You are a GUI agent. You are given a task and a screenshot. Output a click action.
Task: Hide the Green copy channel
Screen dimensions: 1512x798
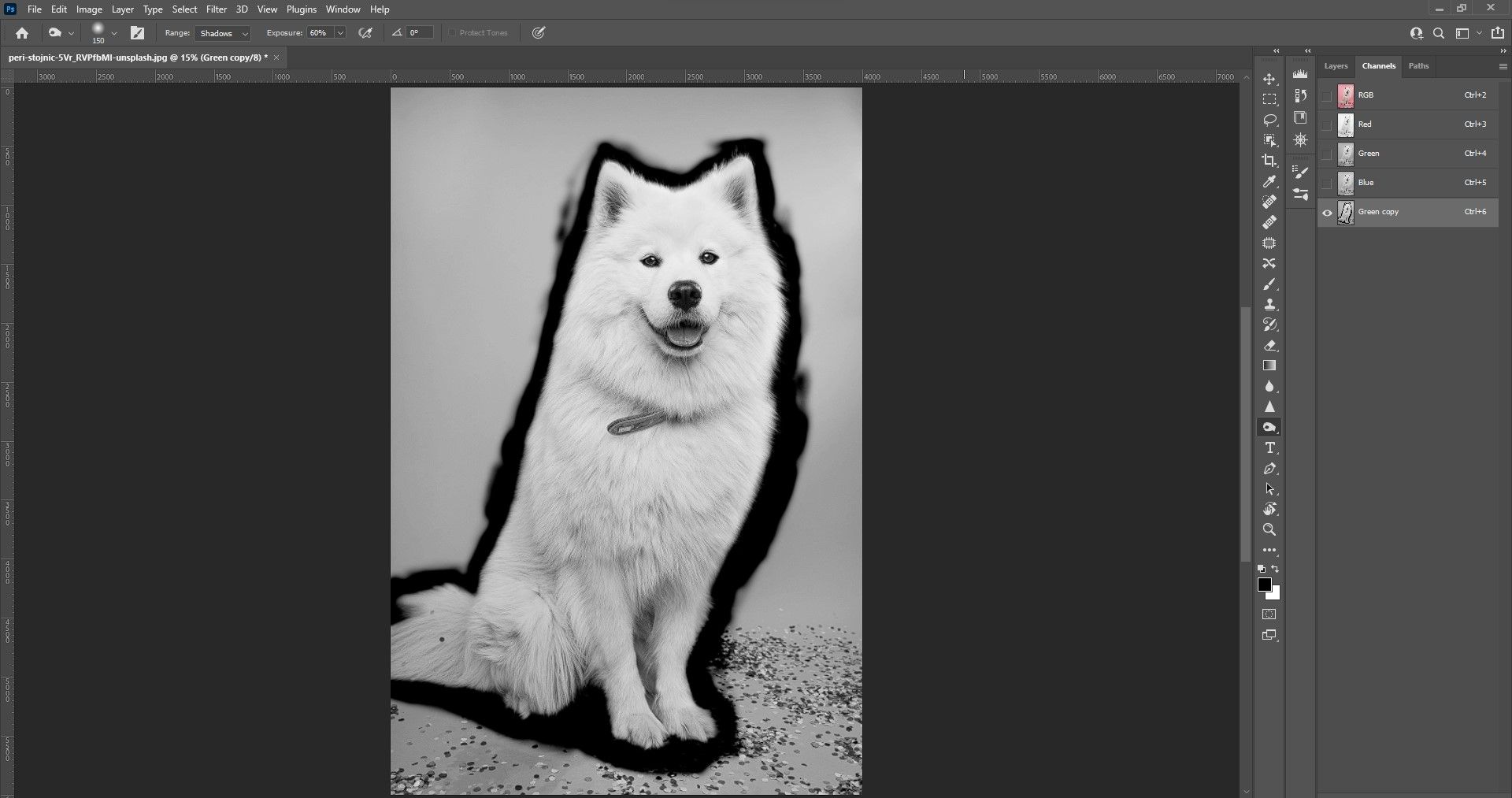(1327, 213)
